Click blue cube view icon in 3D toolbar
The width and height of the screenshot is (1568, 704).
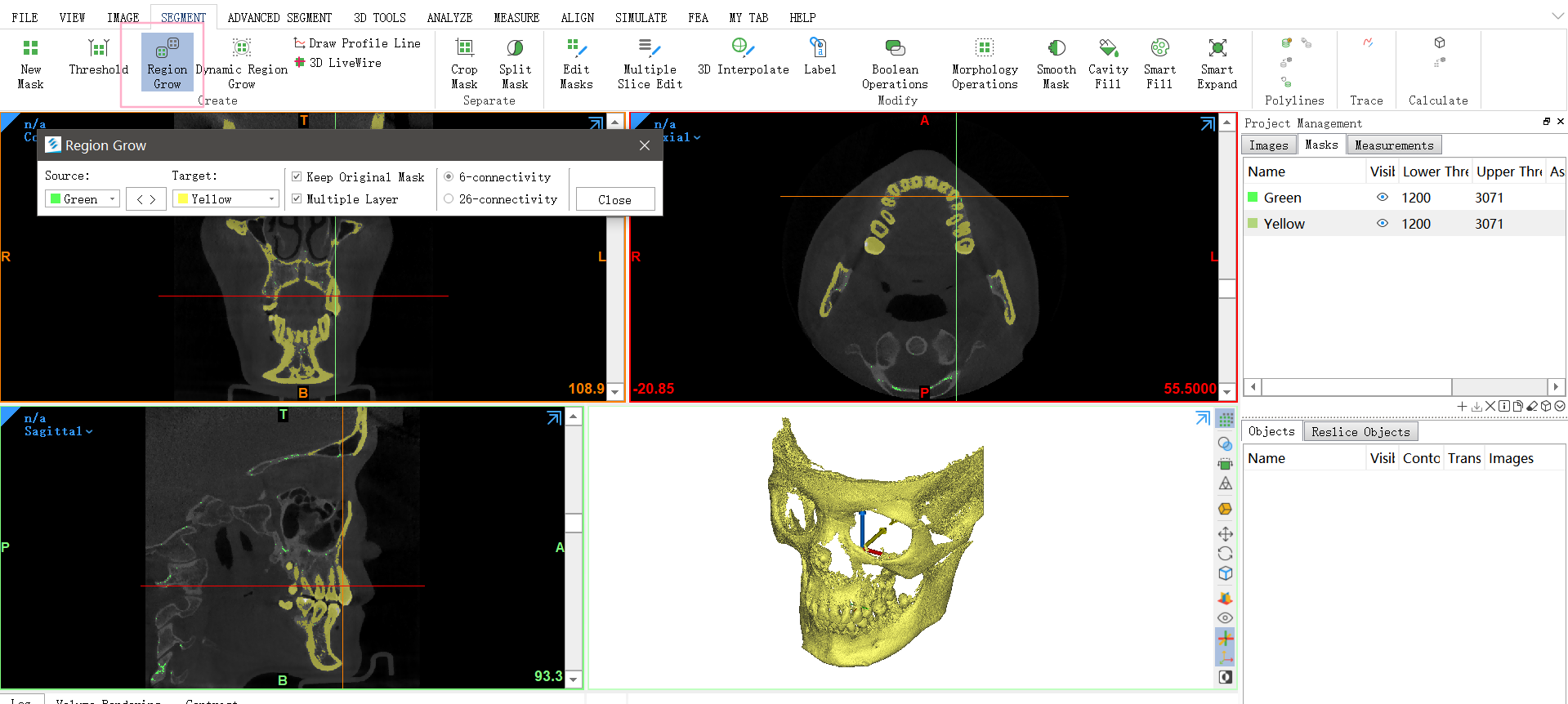tap(1225, 573)
